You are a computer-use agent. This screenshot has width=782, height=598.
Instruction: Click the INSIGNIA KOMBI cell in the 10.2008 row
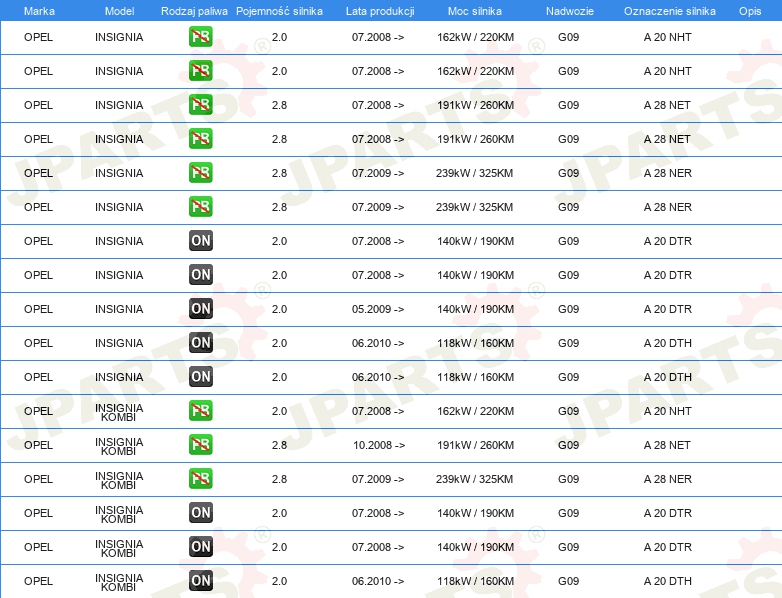(x=119, y=446)
